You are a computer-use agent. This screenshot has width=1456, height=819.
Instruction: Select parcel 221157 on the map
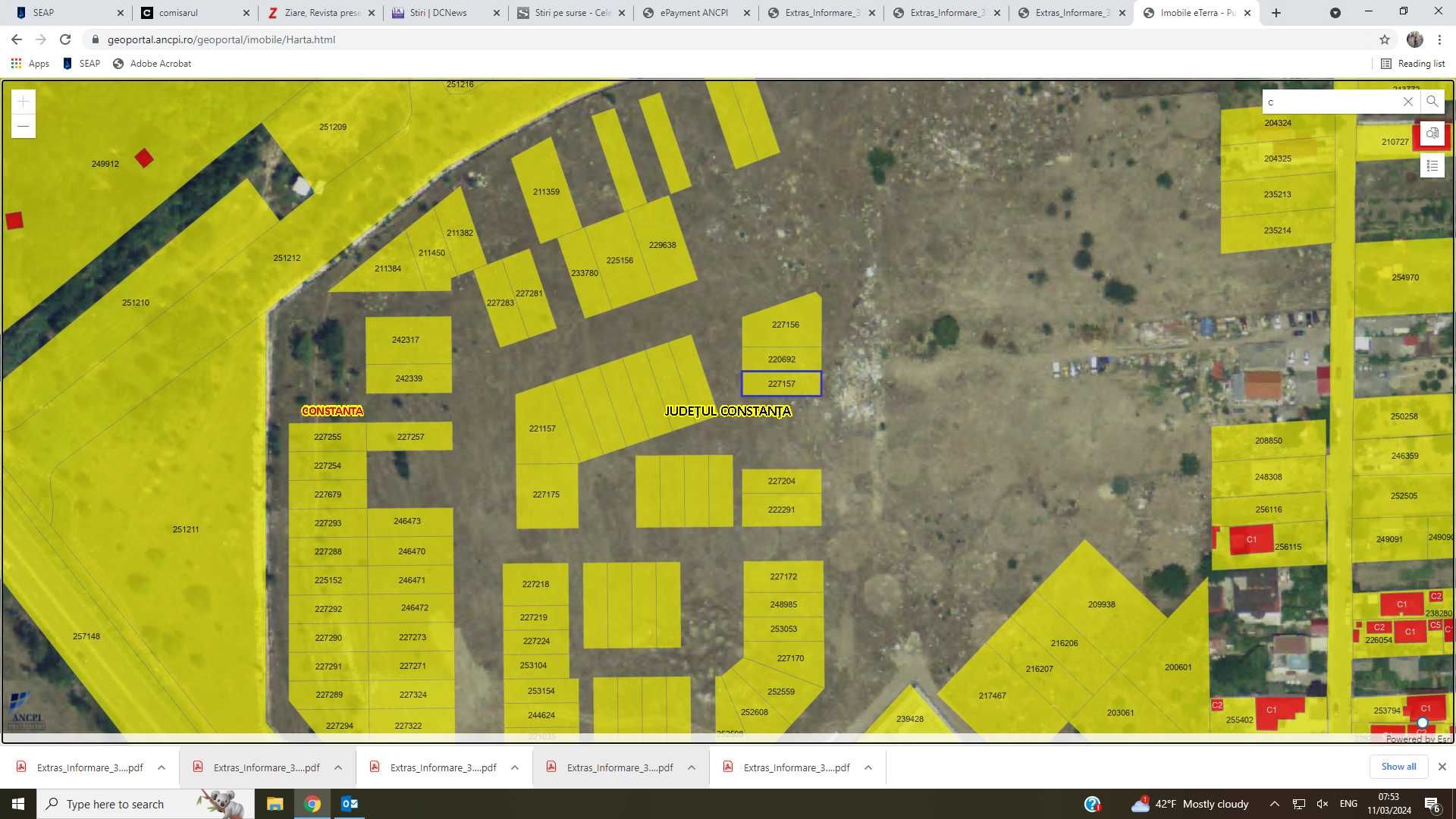point(542,428)
